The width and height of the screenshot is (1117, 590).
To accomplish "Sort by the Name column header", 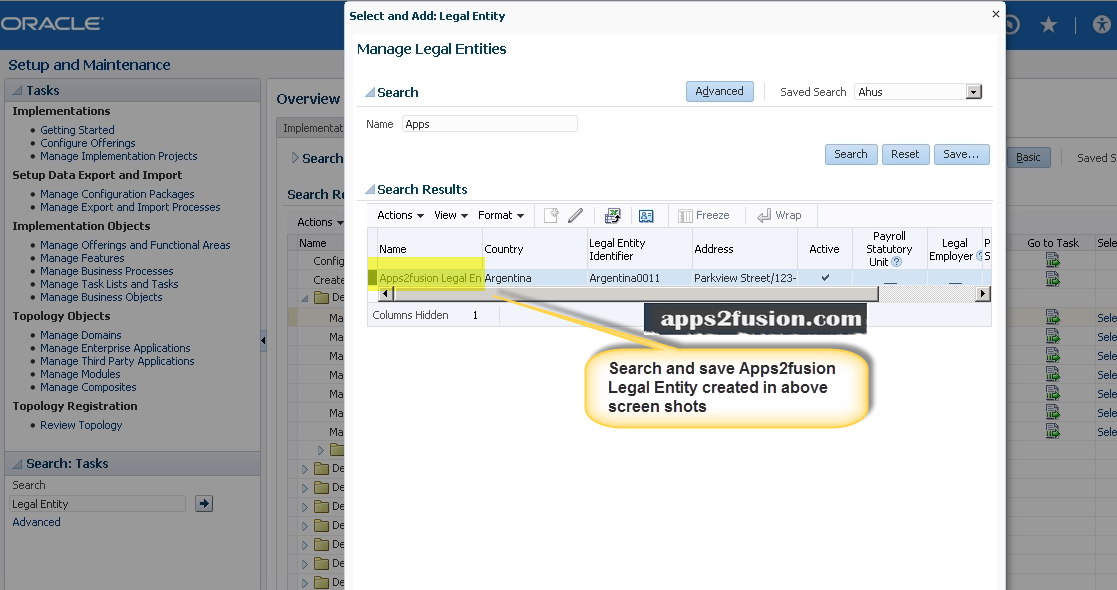I will [x=429, y=249].
